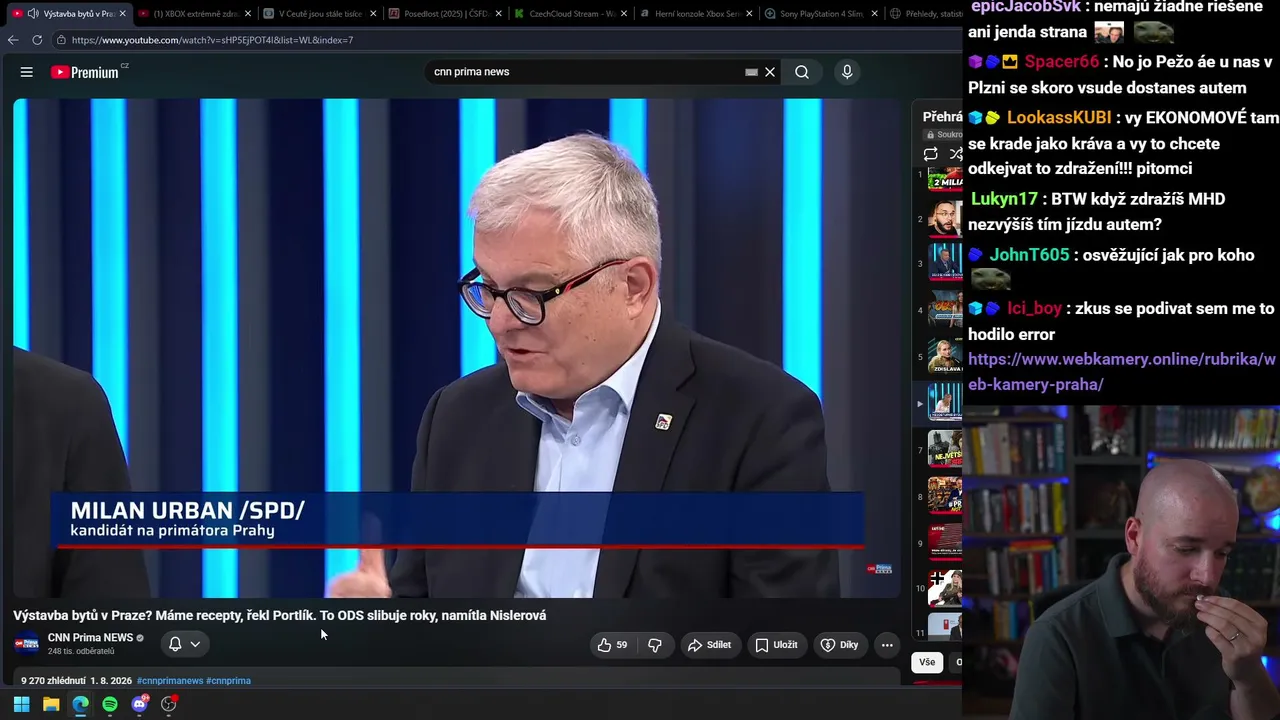Close the 'XBOX extrémně zdra…' tab
1280x720 pixels.
(x=248, y=14)
